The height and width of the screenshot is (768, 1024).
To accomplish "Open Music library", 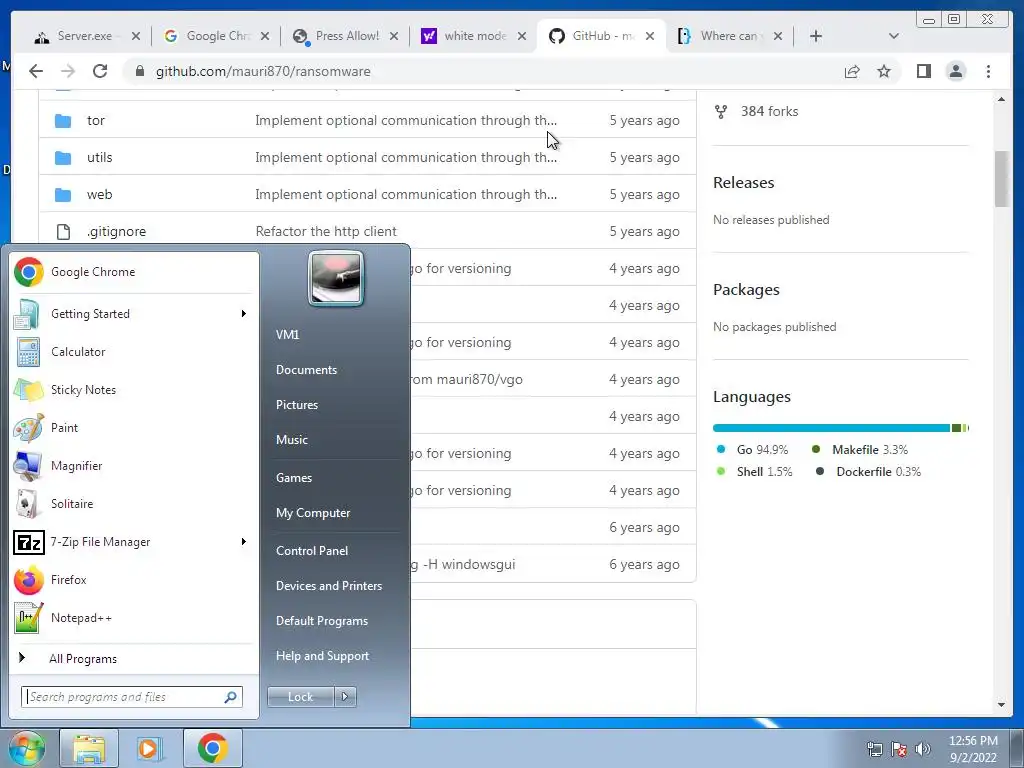I will click(x=291, y=440).
